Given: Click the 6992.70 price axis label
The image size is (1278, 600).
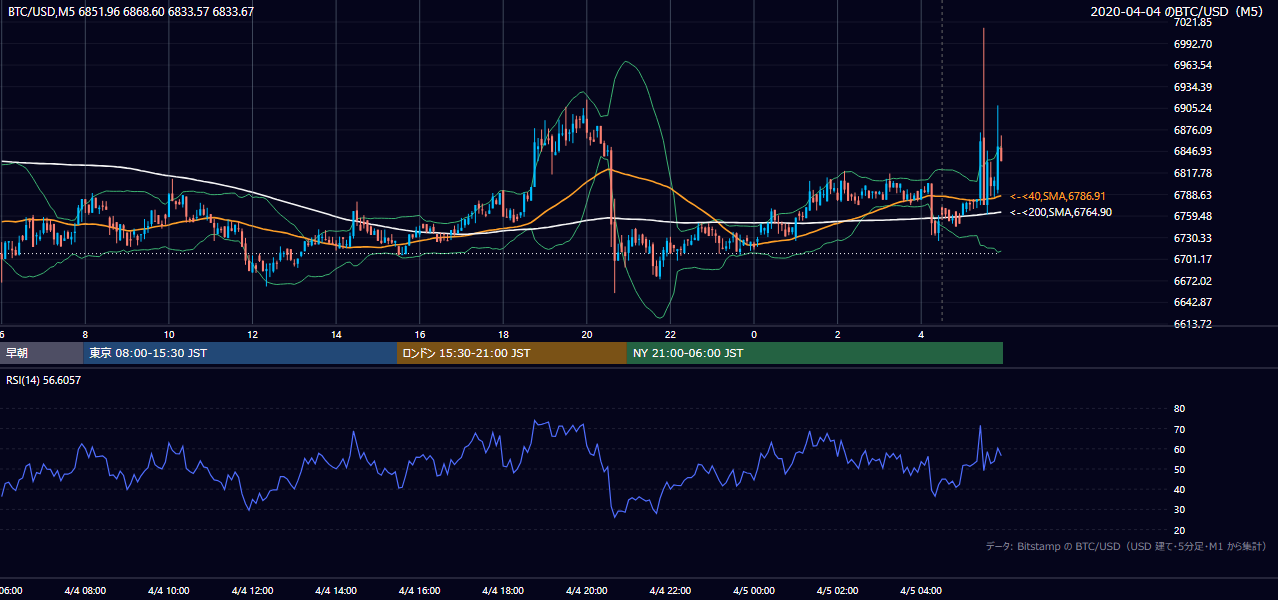Looking at the screenshot, I should pyautogui.click(x=1193, y=44).
